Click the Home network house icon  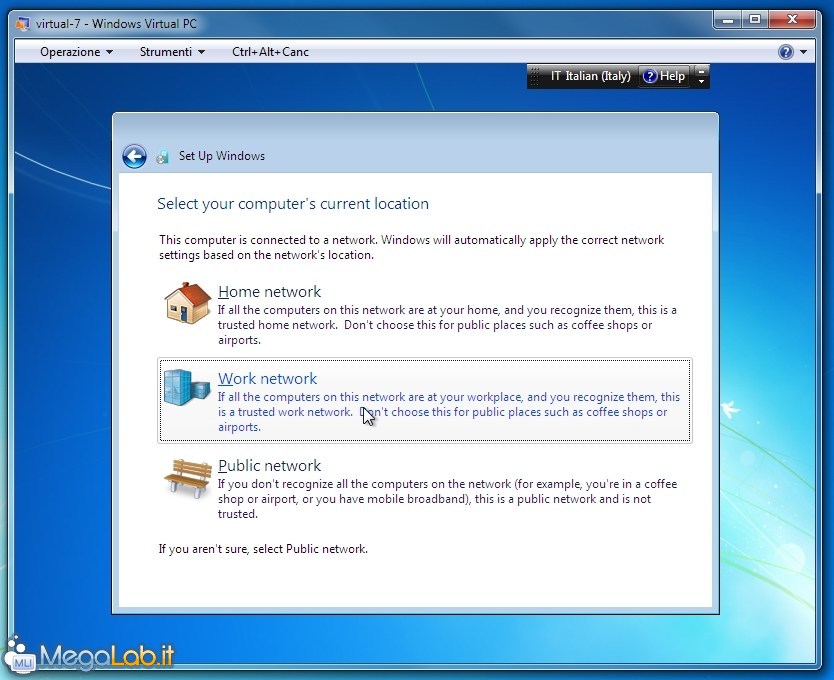point(188,303)
